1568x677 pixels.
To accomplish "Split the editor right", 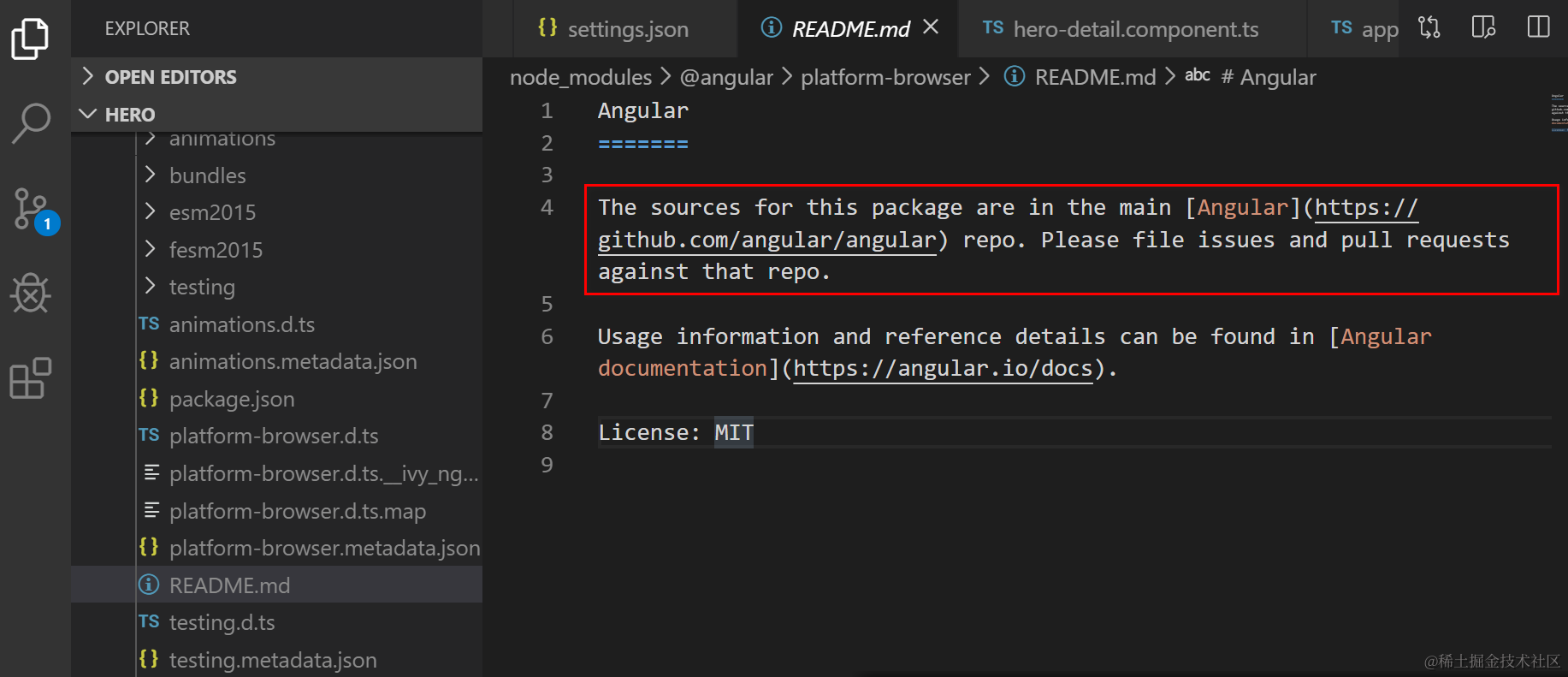I will click(1538, 27).
